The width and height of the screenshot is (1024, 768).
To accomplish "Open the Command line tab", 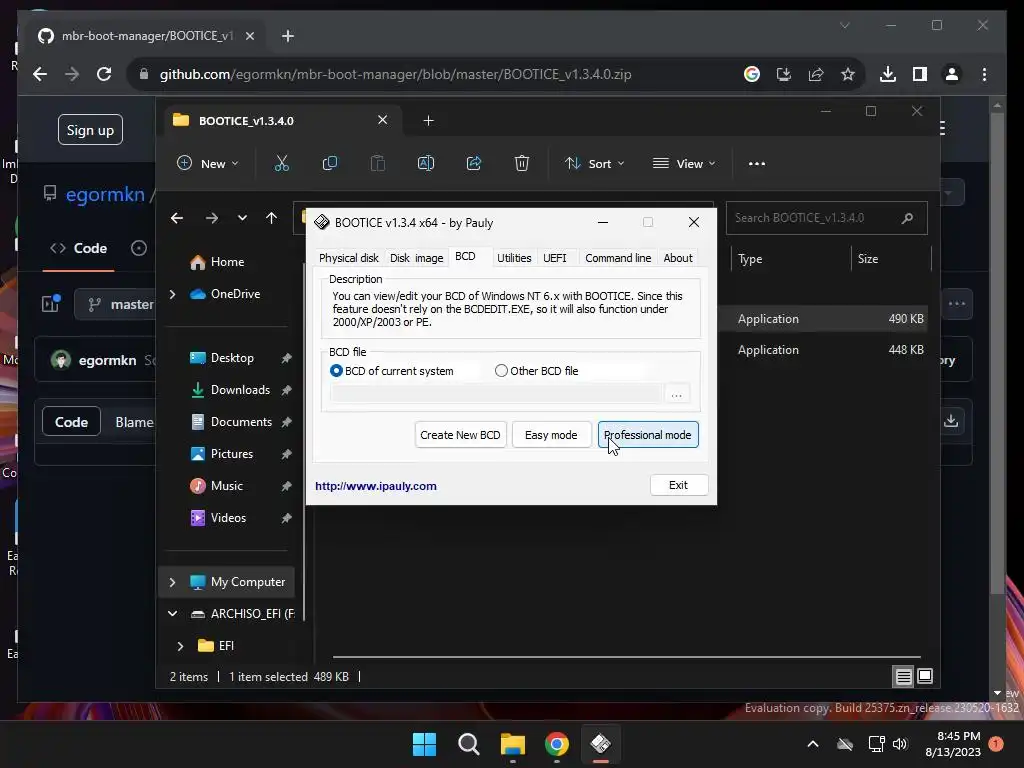I will click(618, 258).
